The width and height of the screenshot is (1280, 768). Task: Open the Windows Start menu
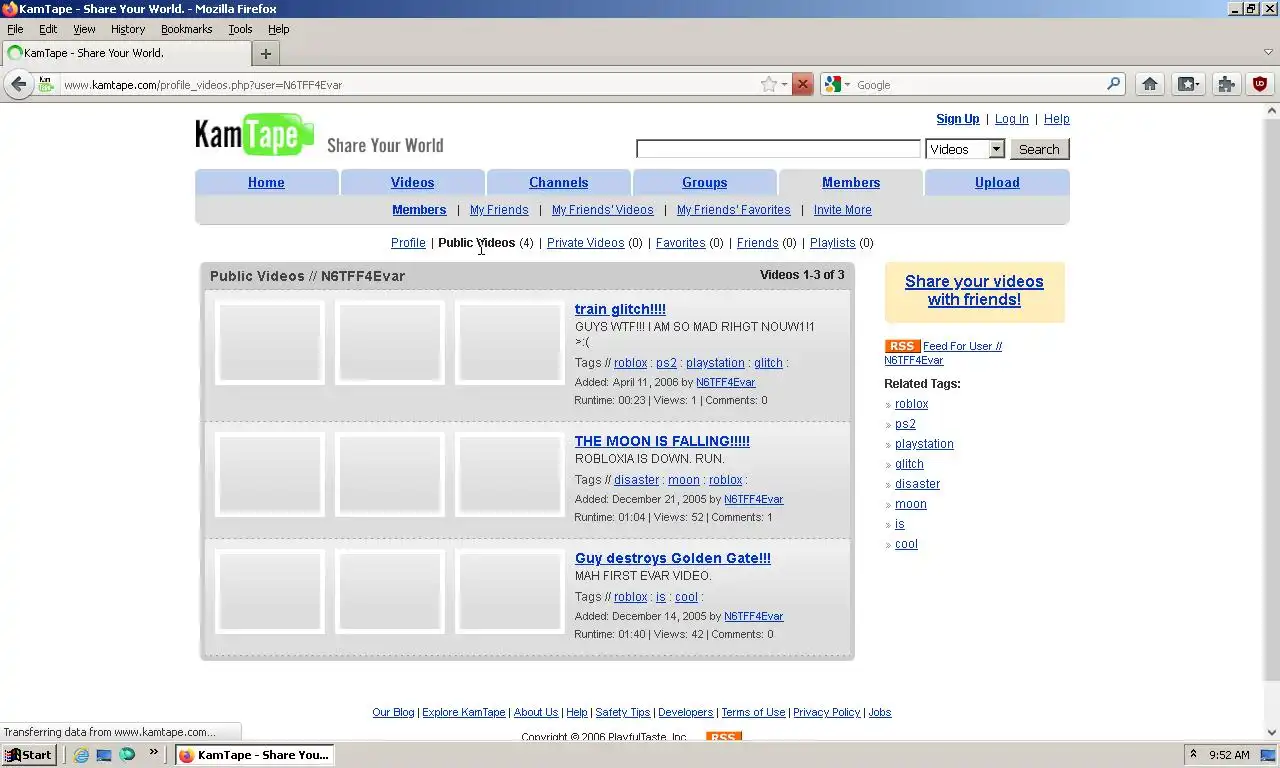coord(28,755)
